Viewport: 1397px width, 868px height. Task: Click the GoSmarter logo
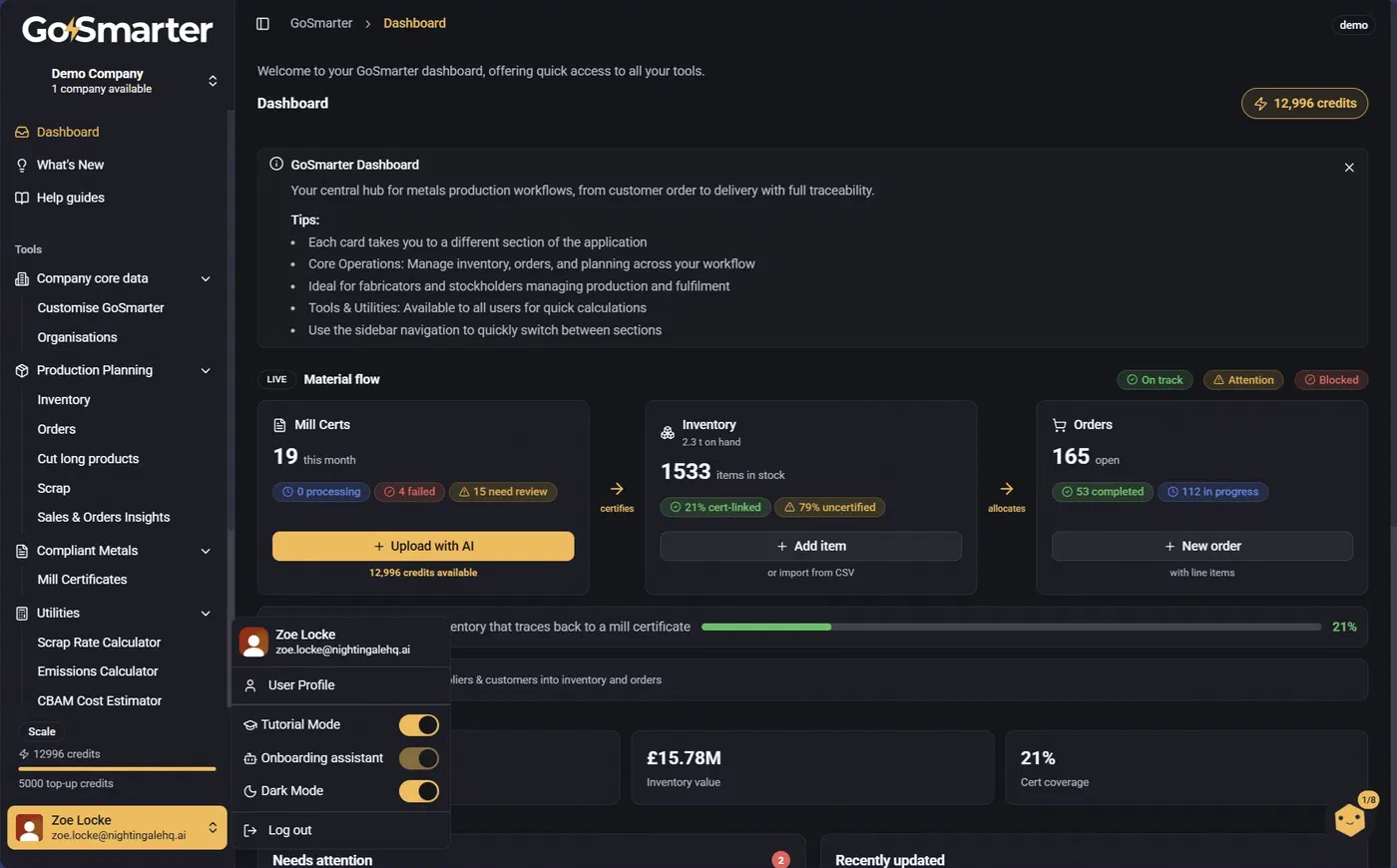pos(117,30)
